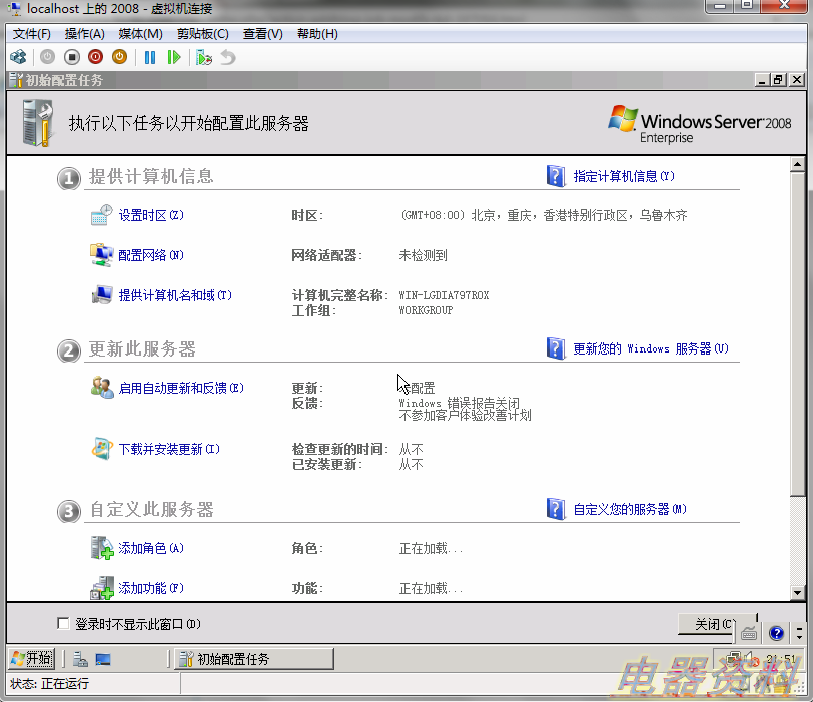This screenshot has height=702, width=813.
Task: Open Server Manager from the quick launch bar
Action: tap(80, 659)
